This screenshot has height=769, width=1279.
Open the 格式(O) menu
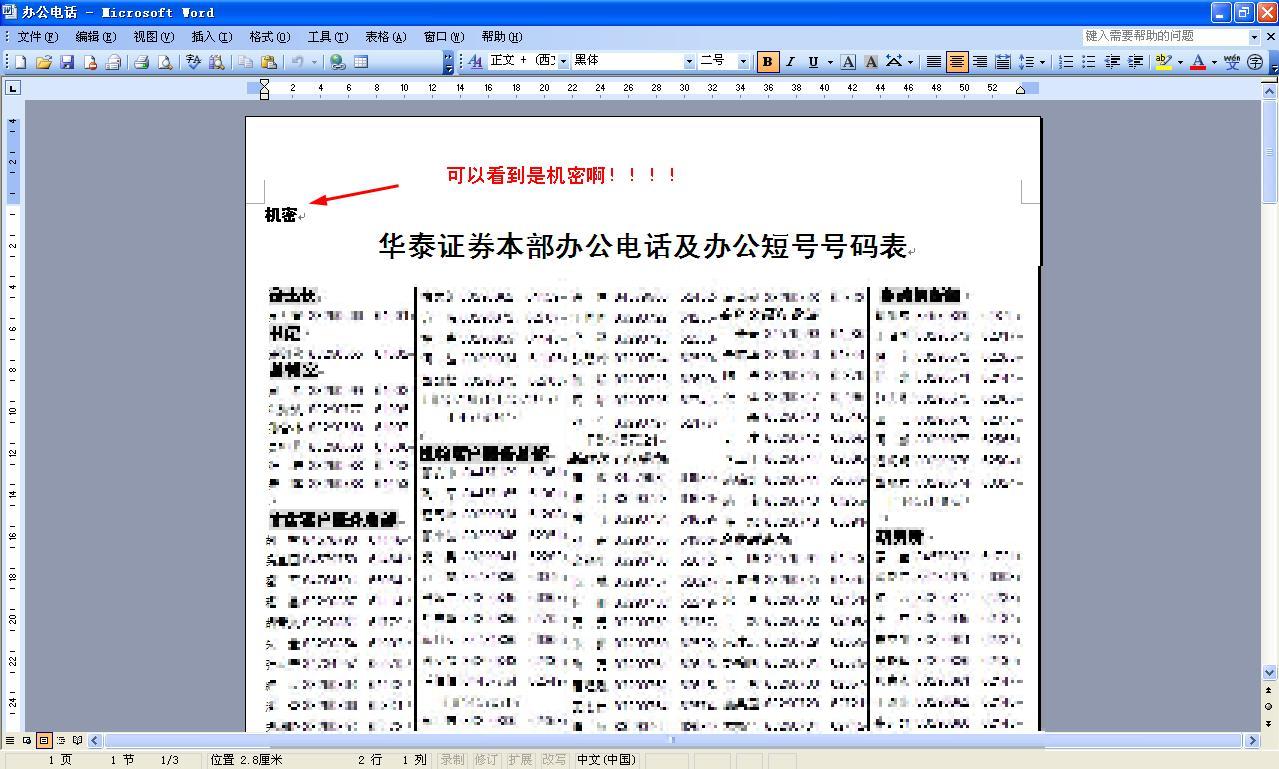click(x=270, y=36)
